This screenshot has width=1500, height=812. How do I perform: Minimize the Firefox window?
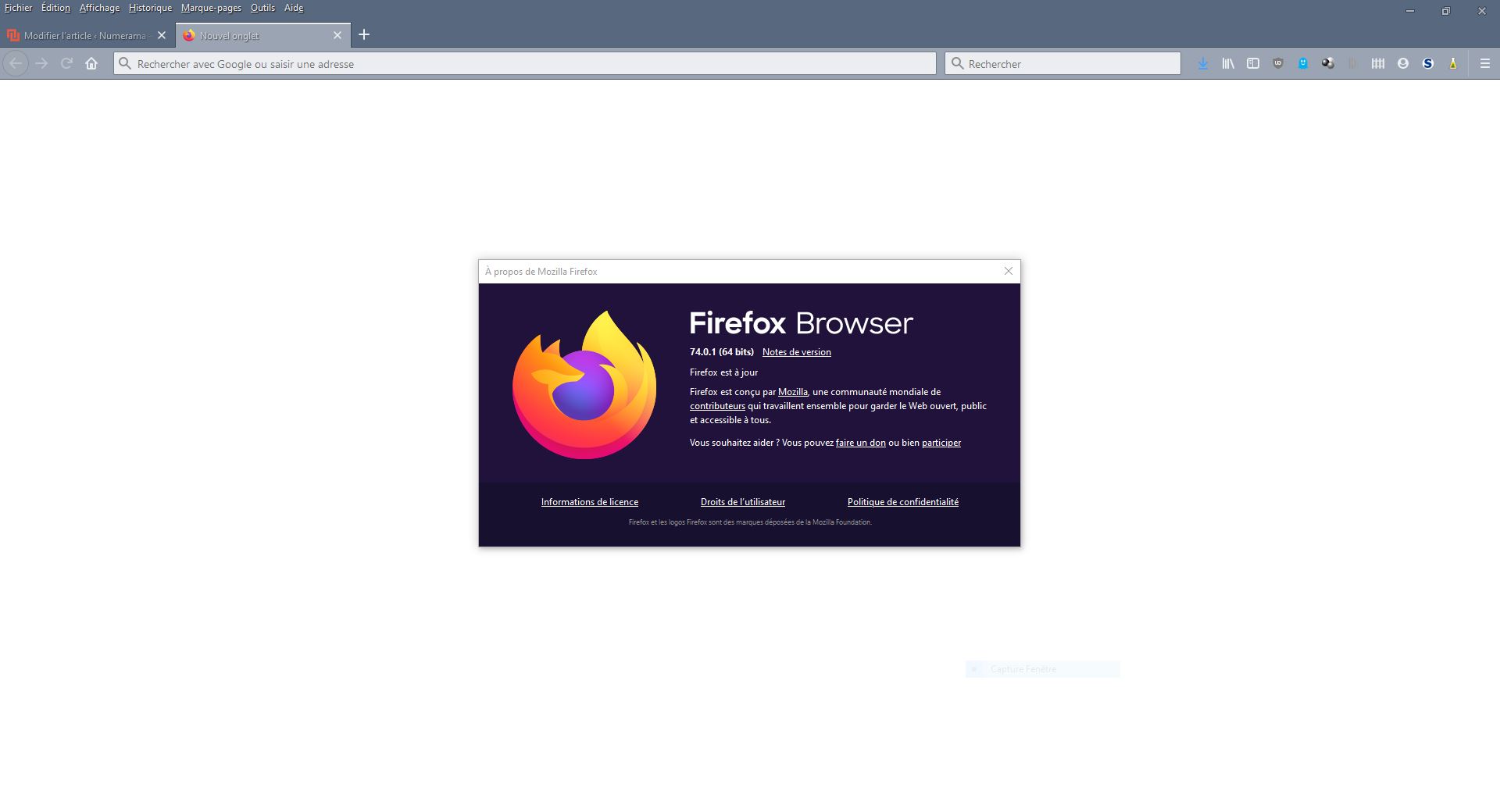[1410, 11]
